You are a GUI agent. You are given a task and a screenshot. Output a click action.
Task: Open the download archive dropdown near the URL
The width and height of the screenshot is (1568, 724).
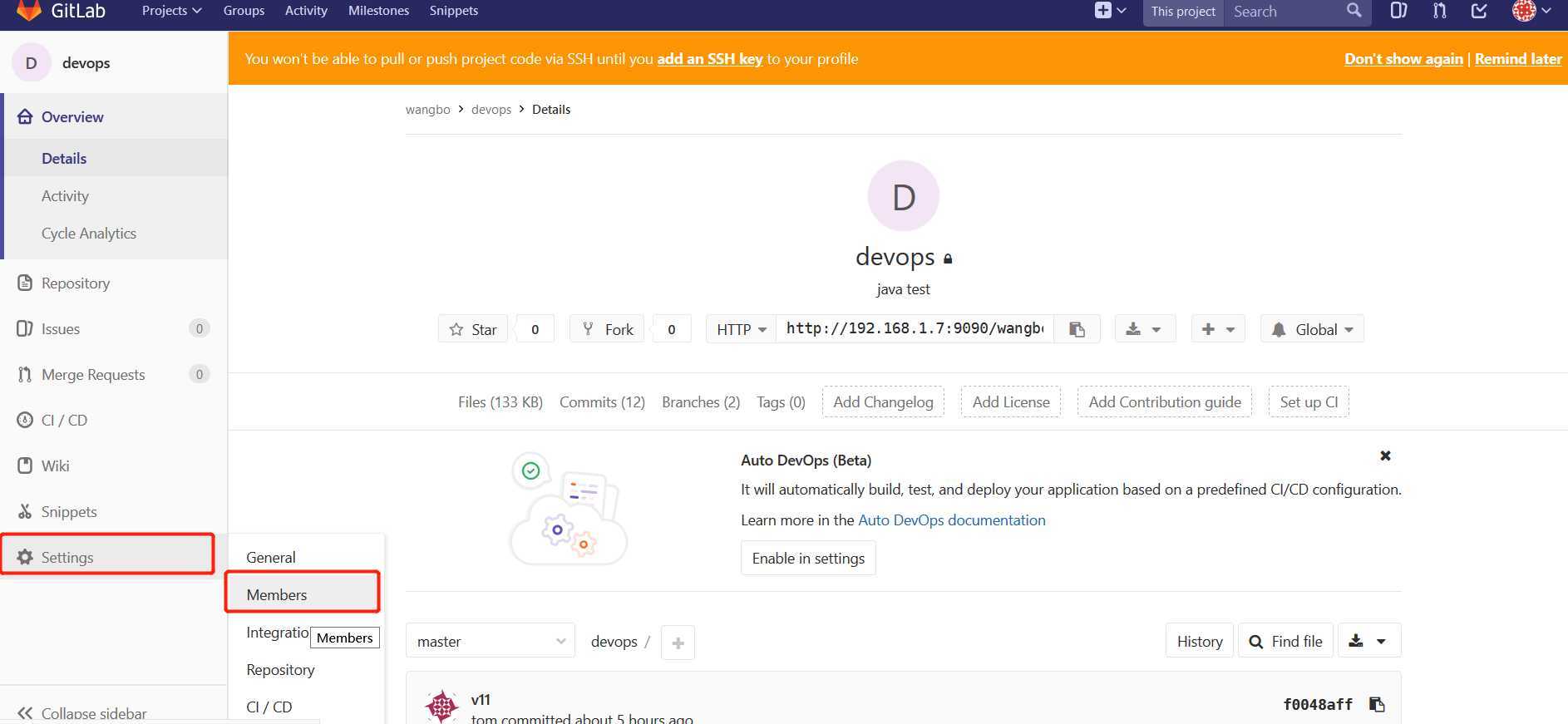coord(1144,329)
